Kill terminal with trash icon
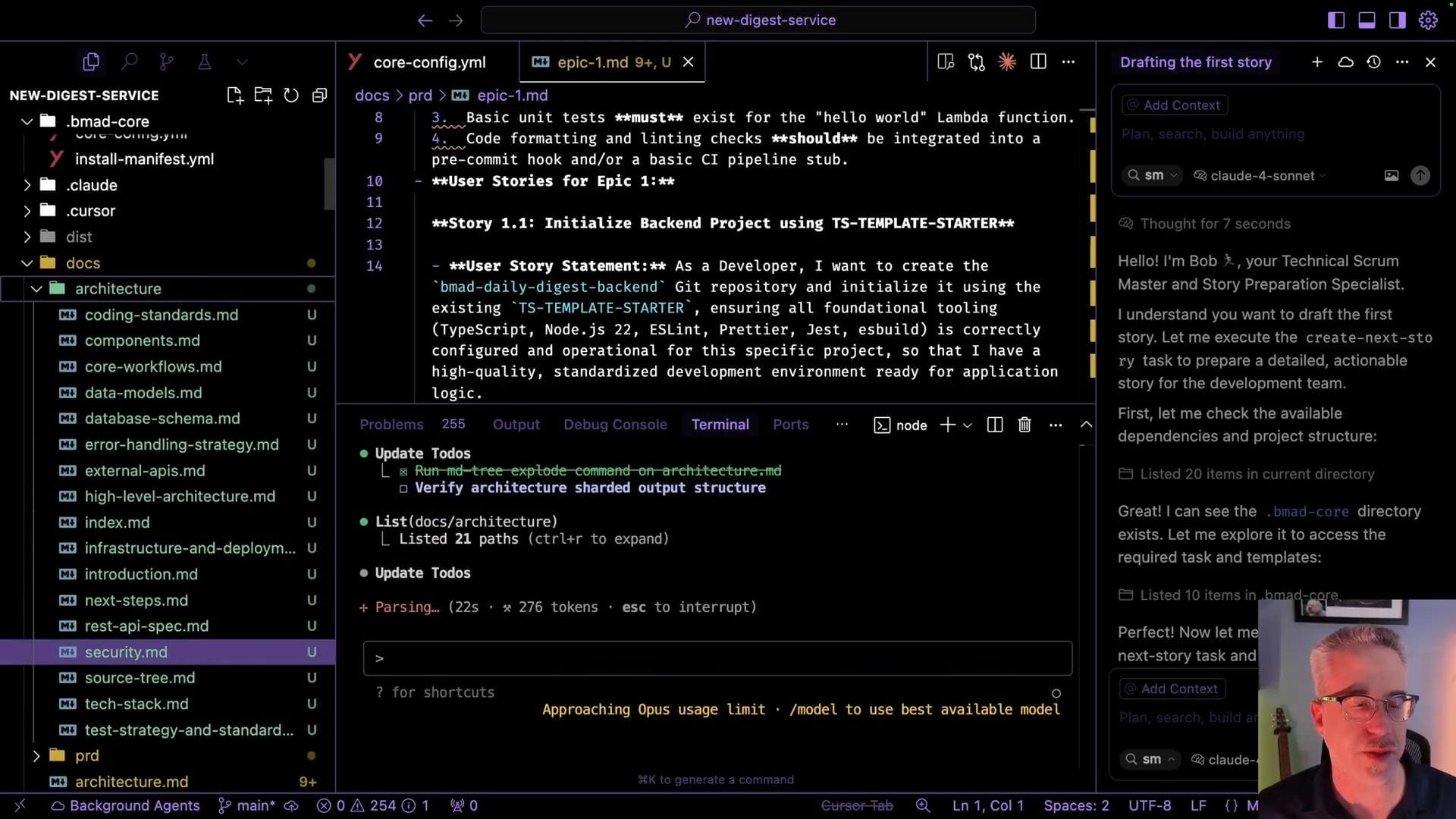 [1024, 425]
